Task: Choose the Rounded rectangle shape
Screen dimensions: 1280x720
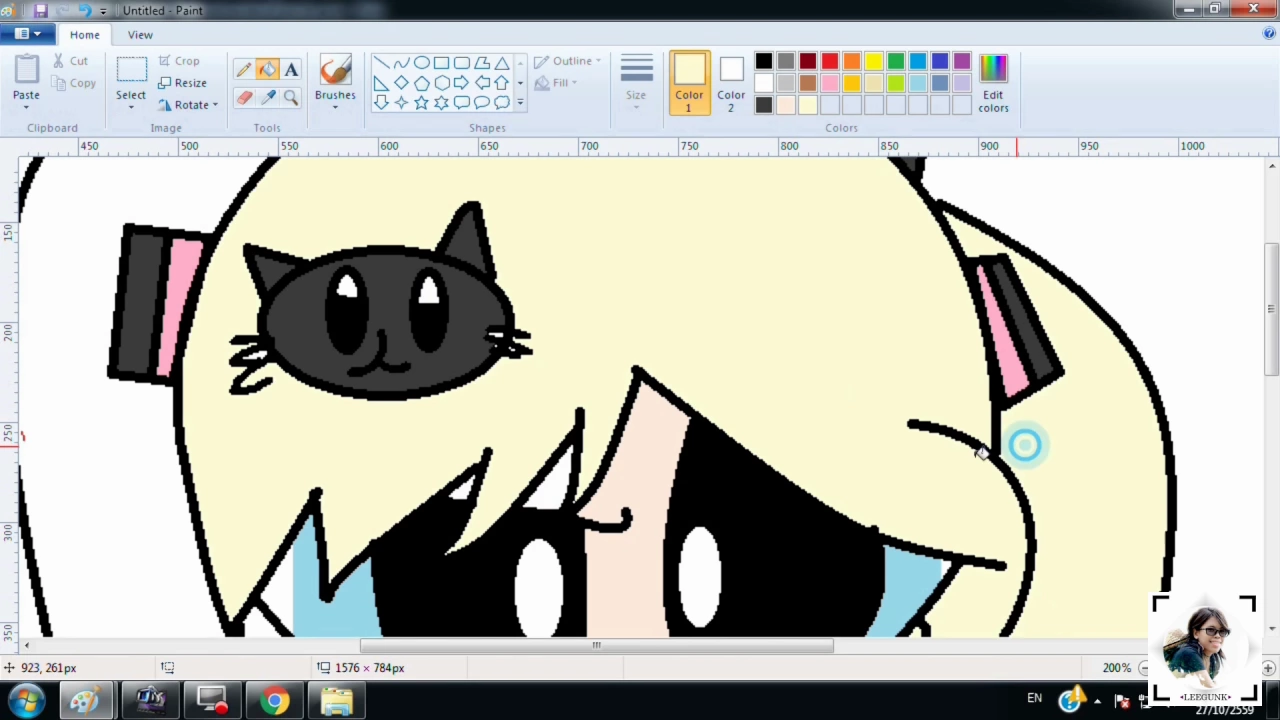Action: 461,63
